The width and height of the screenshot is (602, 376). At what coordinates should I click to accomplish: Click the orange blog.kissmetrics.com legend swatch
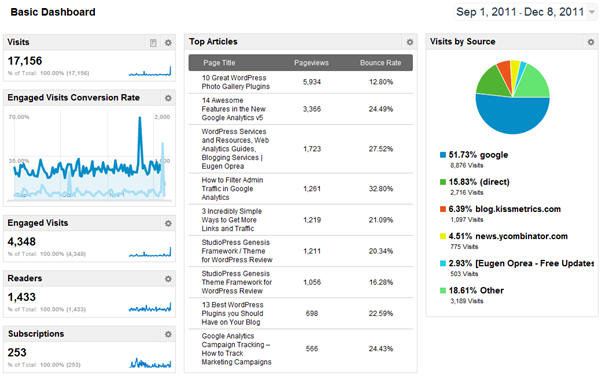pyautogui.click(x=443, y=209)
